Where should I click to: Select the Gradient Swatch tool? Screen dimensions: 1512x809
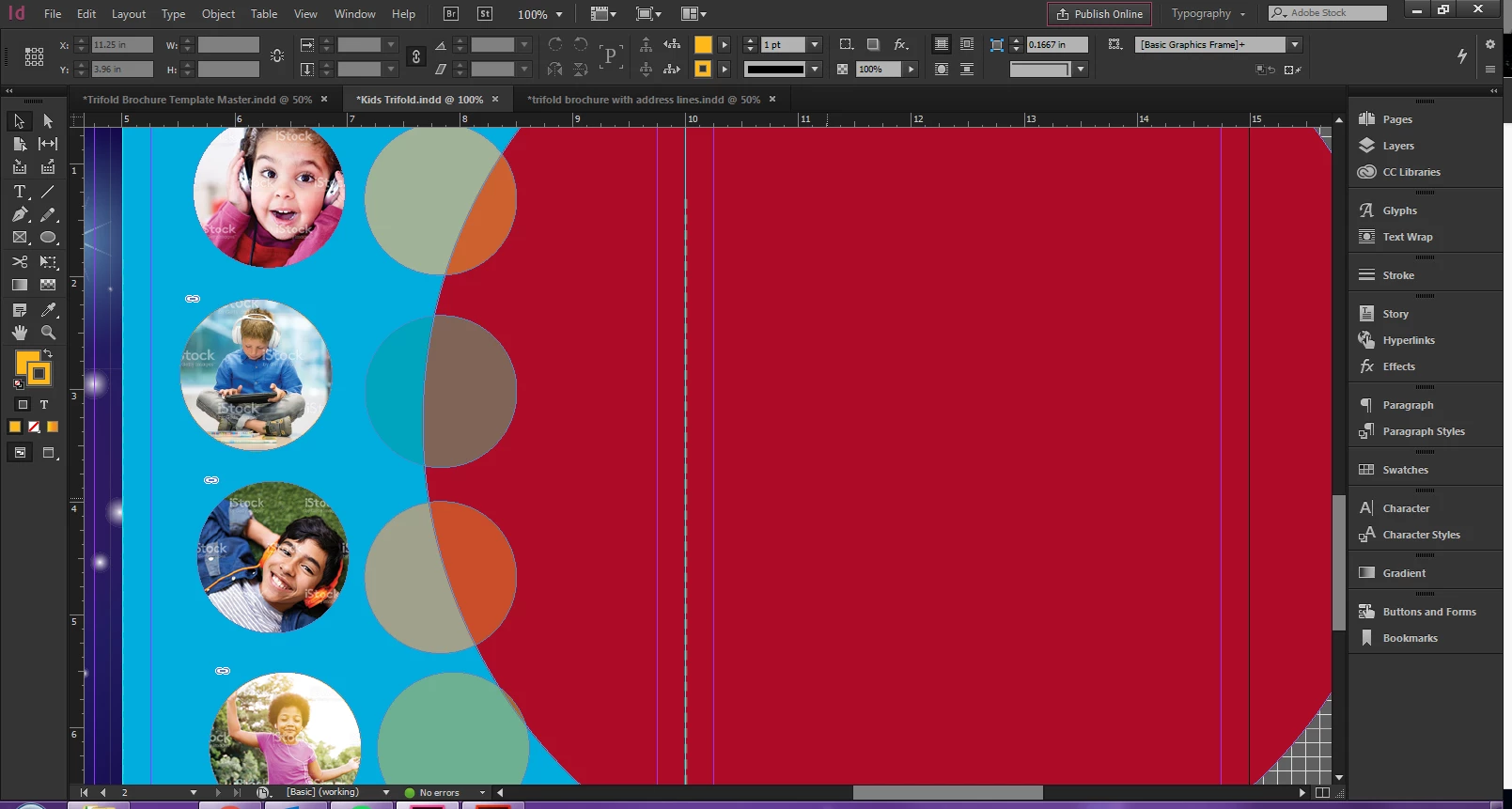click(x=20, y=285)
